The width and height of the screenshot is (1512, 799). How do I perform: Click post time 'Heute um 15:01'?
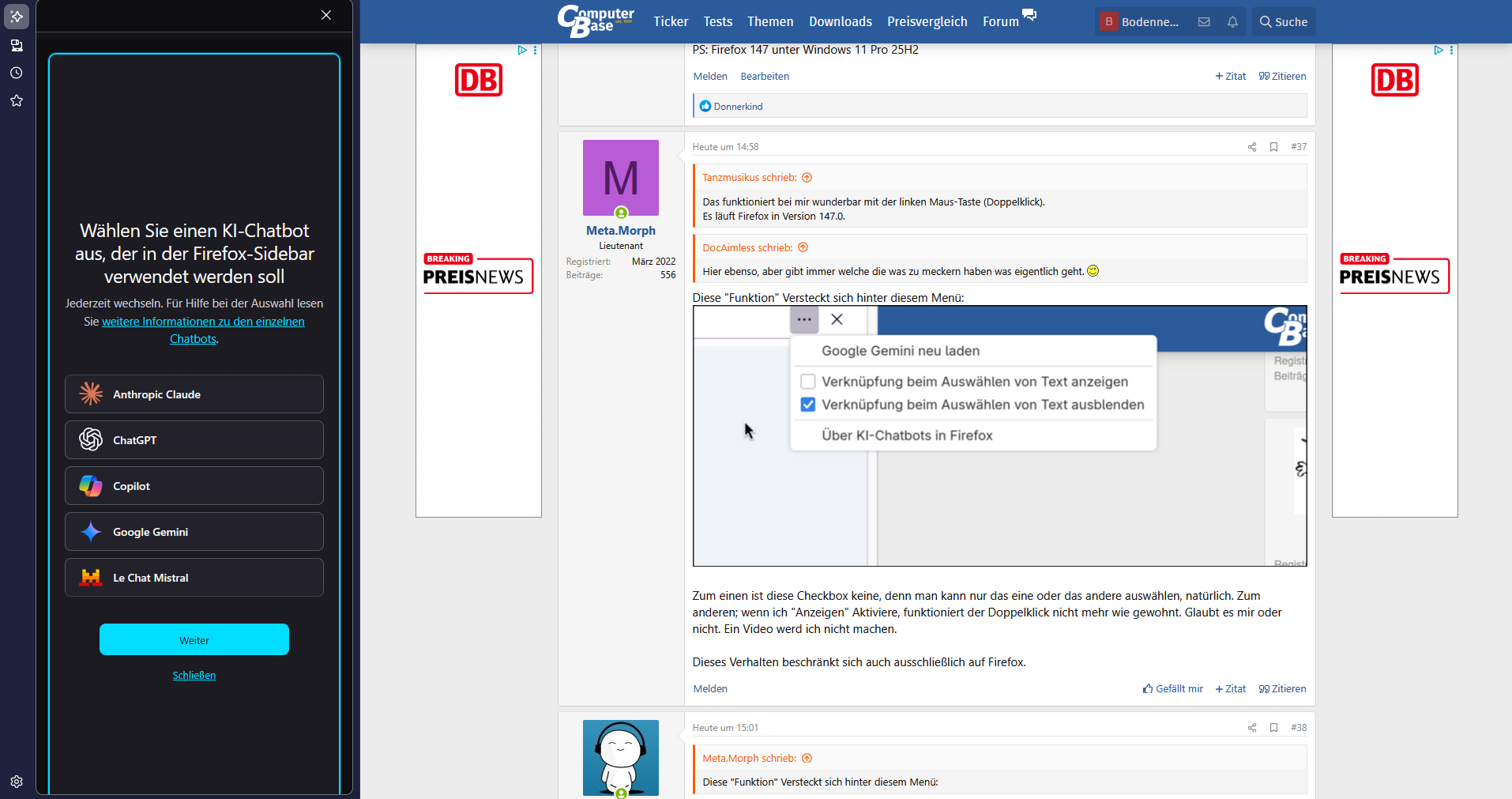coord(725,728)
